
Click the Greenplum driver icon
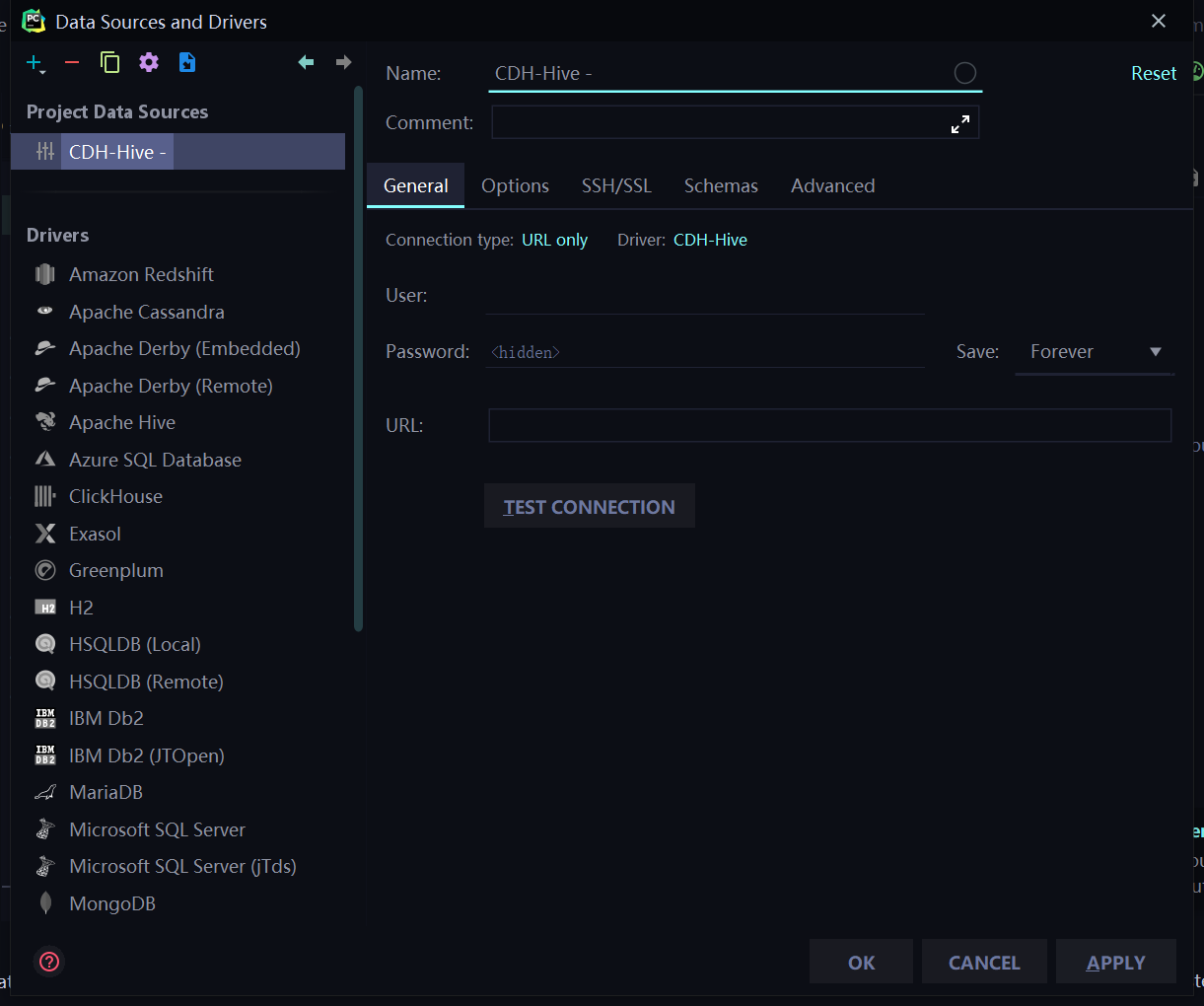tap(45, 570)
